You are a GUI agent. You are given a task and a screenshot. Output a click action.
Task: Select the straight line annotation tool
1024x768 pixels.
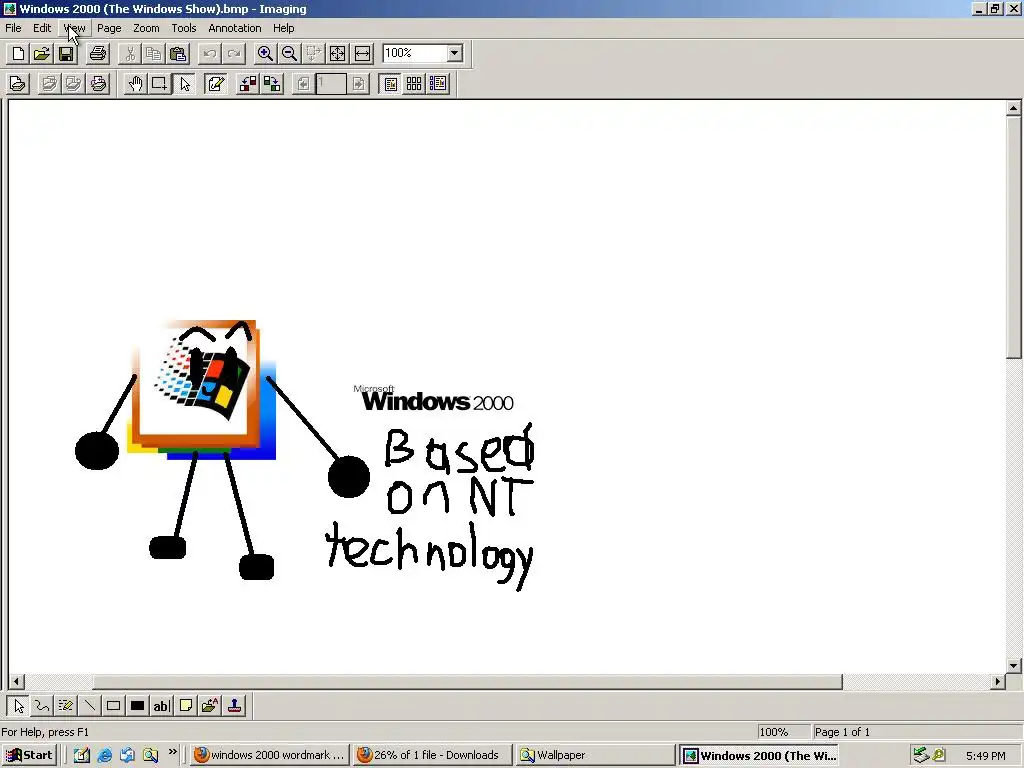[89, 705]
